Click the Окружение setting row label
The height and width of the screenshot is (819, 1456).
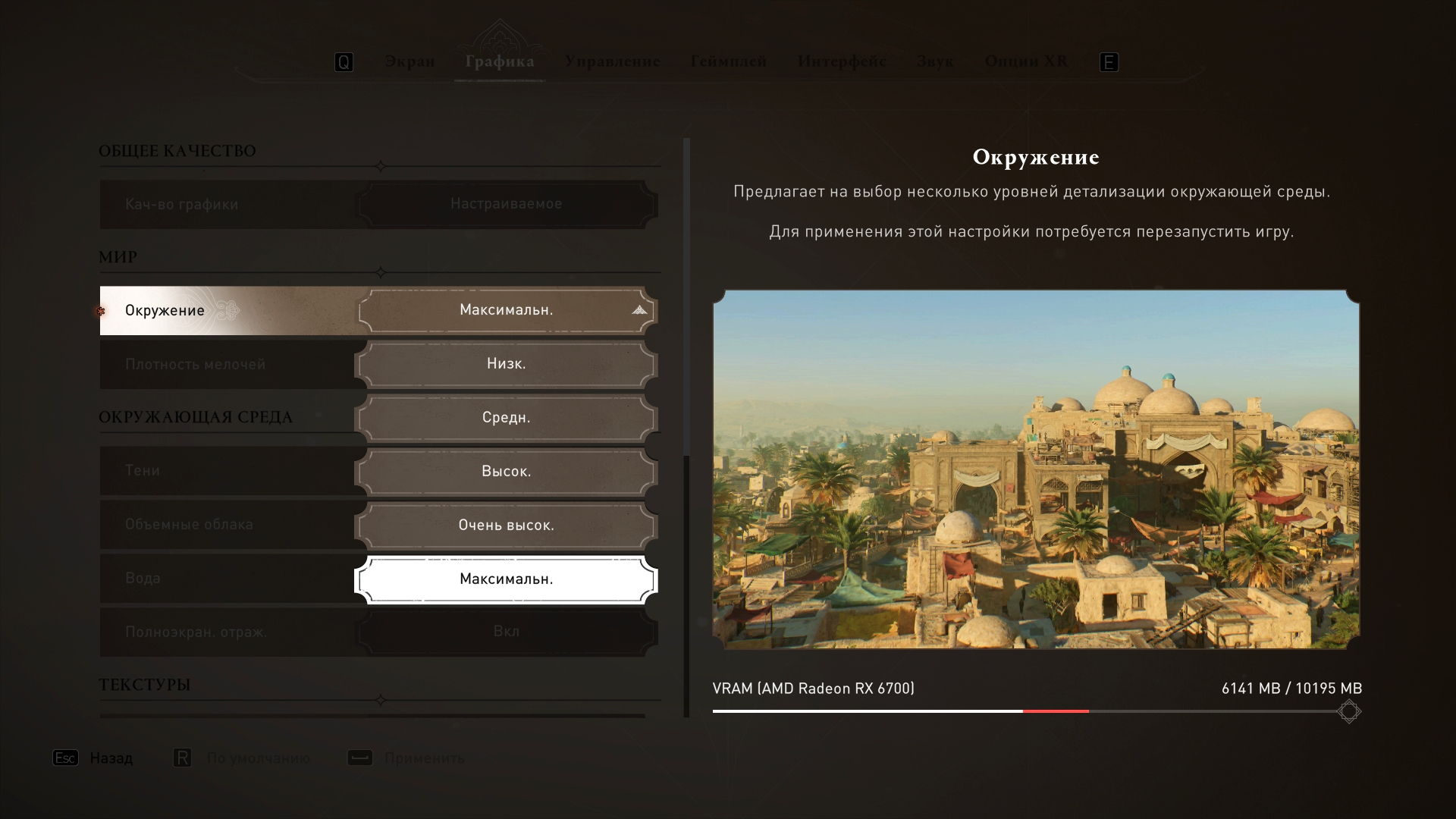pos(165,310)
